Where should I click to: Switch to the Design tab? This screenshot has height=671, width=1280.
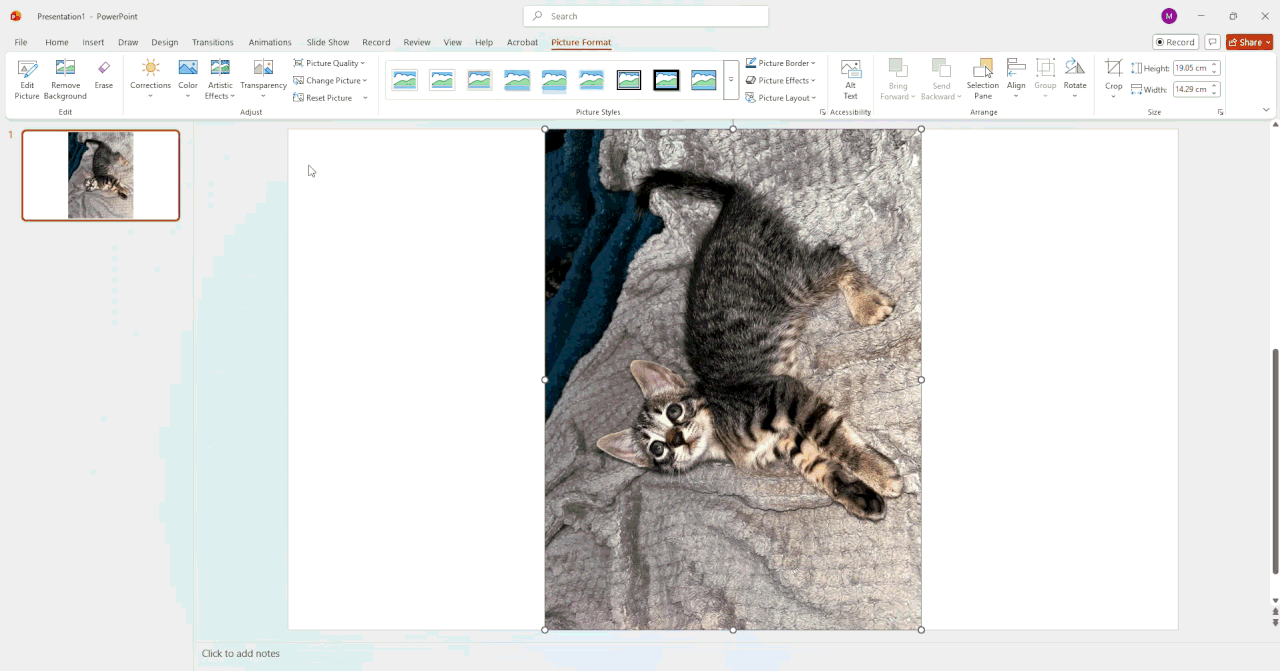165,42
